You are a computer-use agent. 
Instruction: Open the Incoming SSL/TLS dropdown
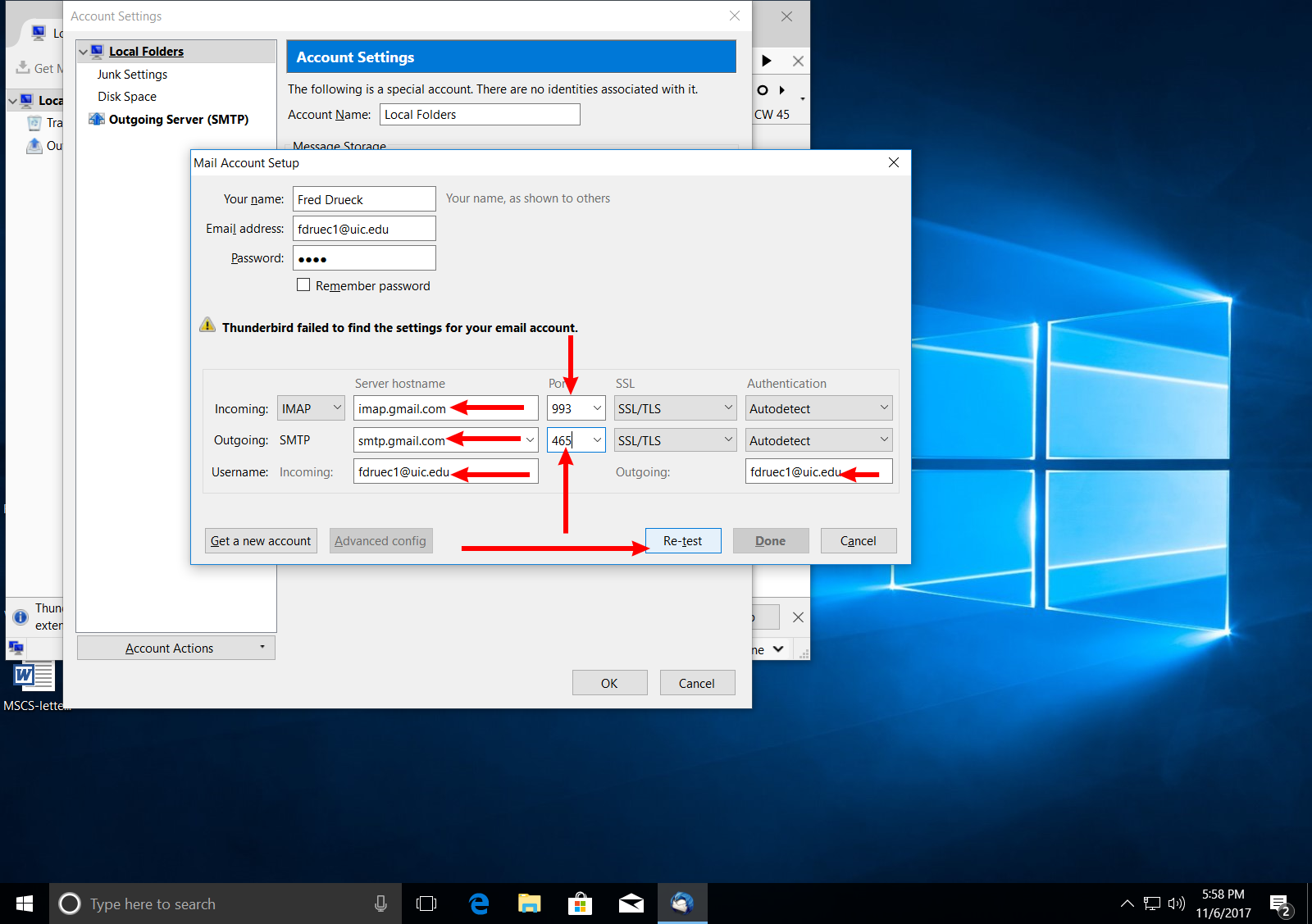point(675,408)
